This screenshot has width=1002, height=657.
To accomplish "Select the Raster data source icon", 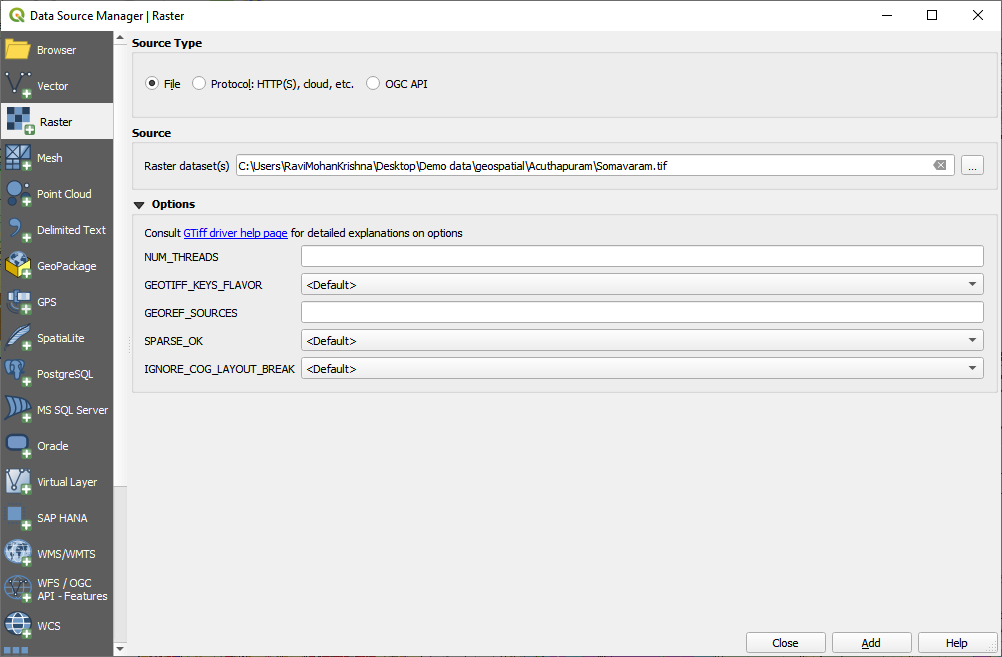I will [20, 121].
